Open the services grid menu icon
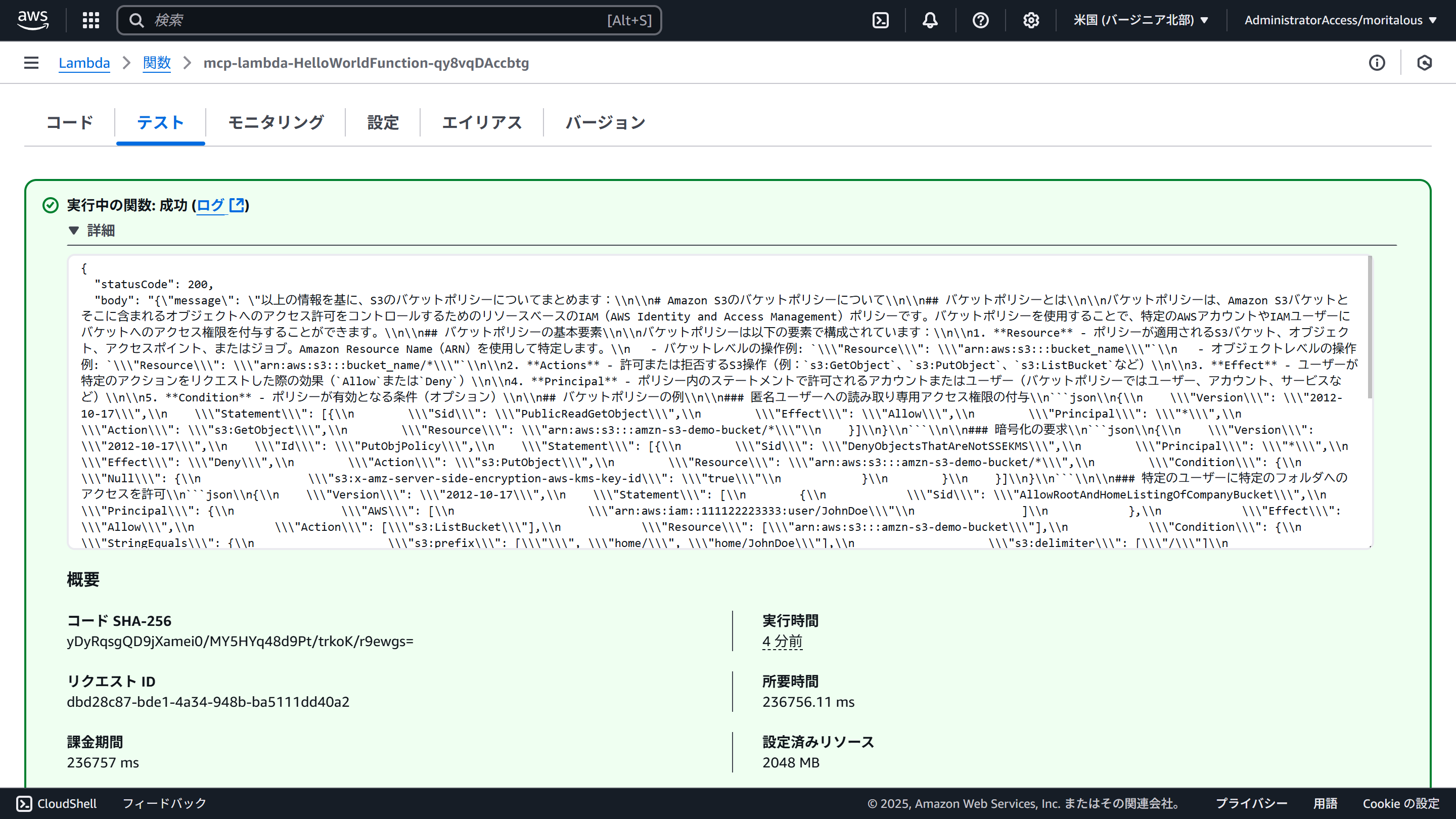Viewport: 1456px width, 819px height. pos(91,20)
